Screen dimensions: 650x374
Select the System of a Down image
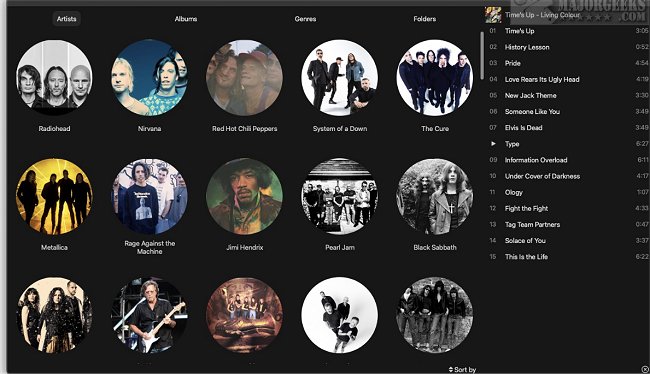tap(340, 78)
